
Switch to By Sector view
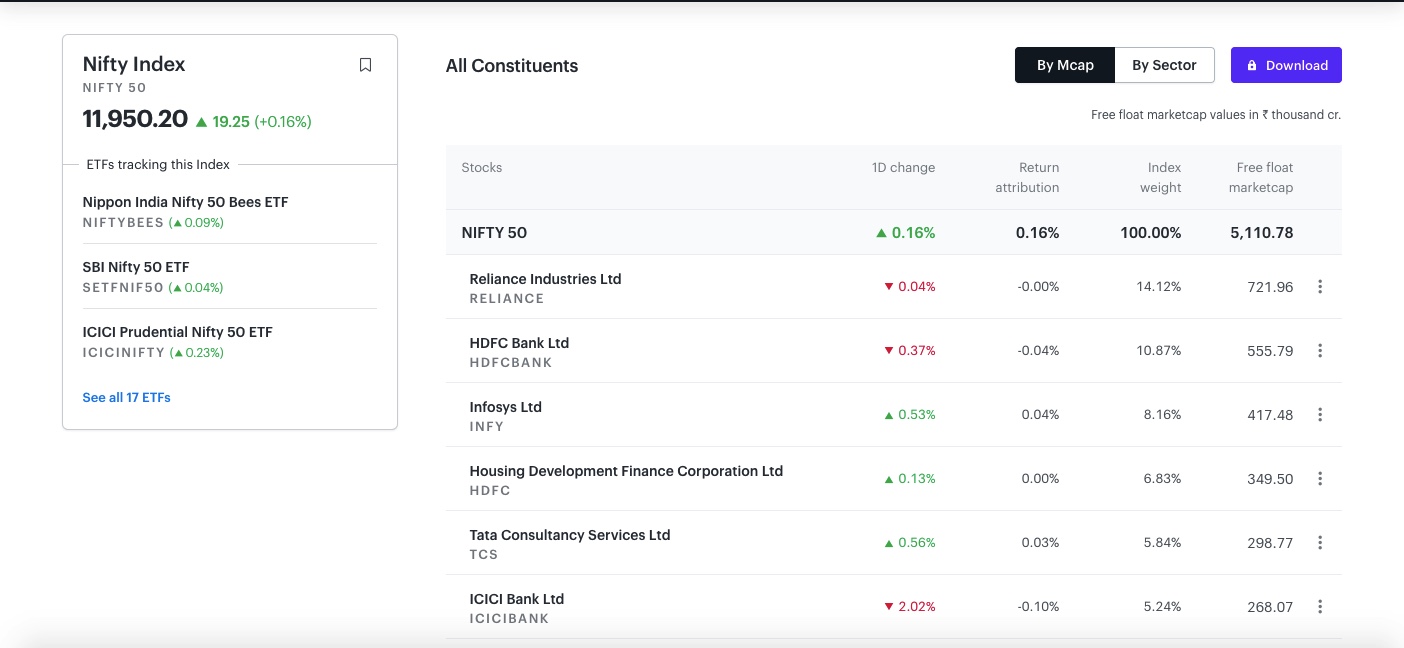(x=1164, y=65)
